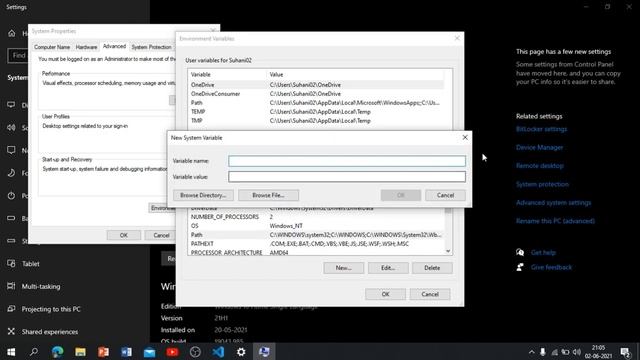Click Cancel in Environment Variables window
Image resolution: width=640 pixels, height=360 pixels.
pos(430,294)
